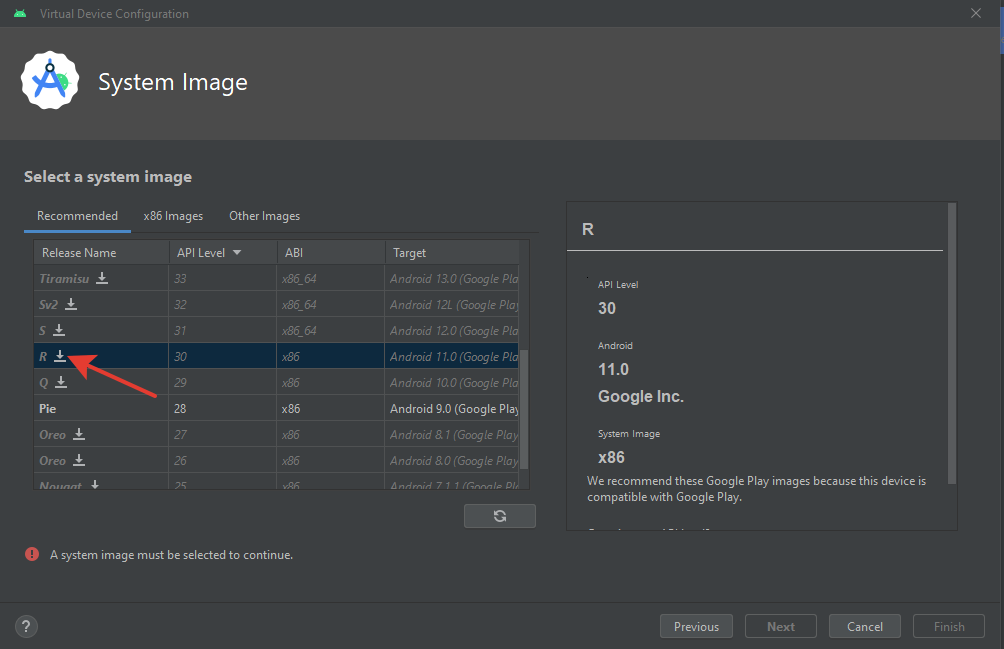Click API level 26 cell

pos(223,461)
